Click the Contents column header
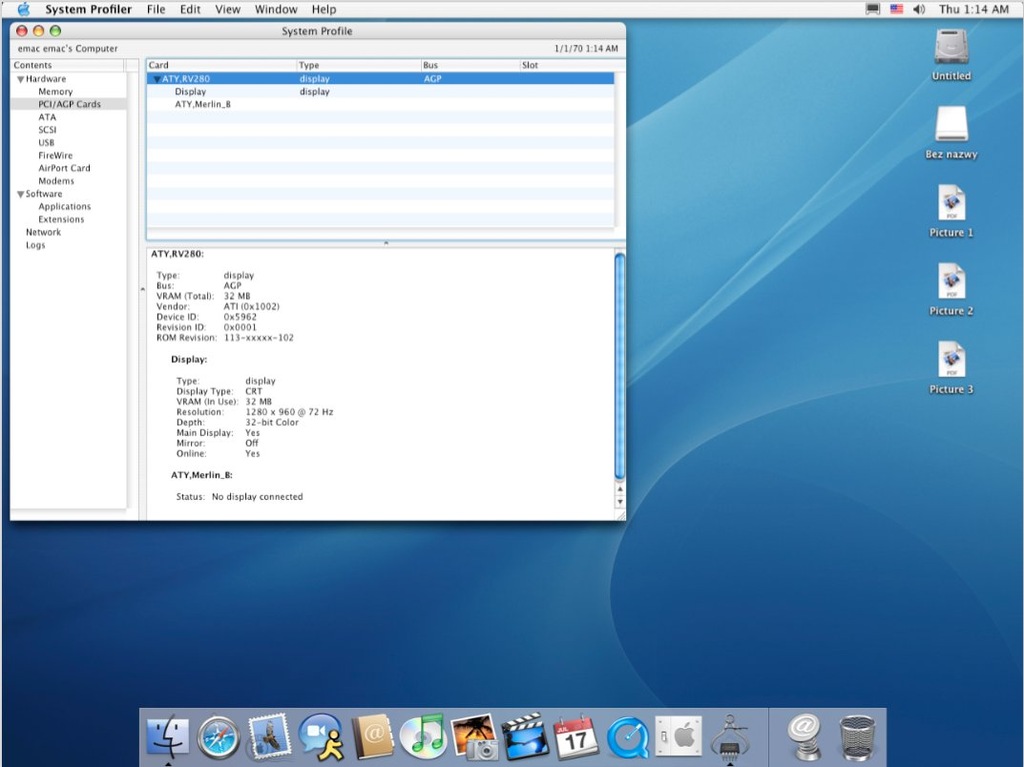The image size is (1024, 767). point(68,65)
